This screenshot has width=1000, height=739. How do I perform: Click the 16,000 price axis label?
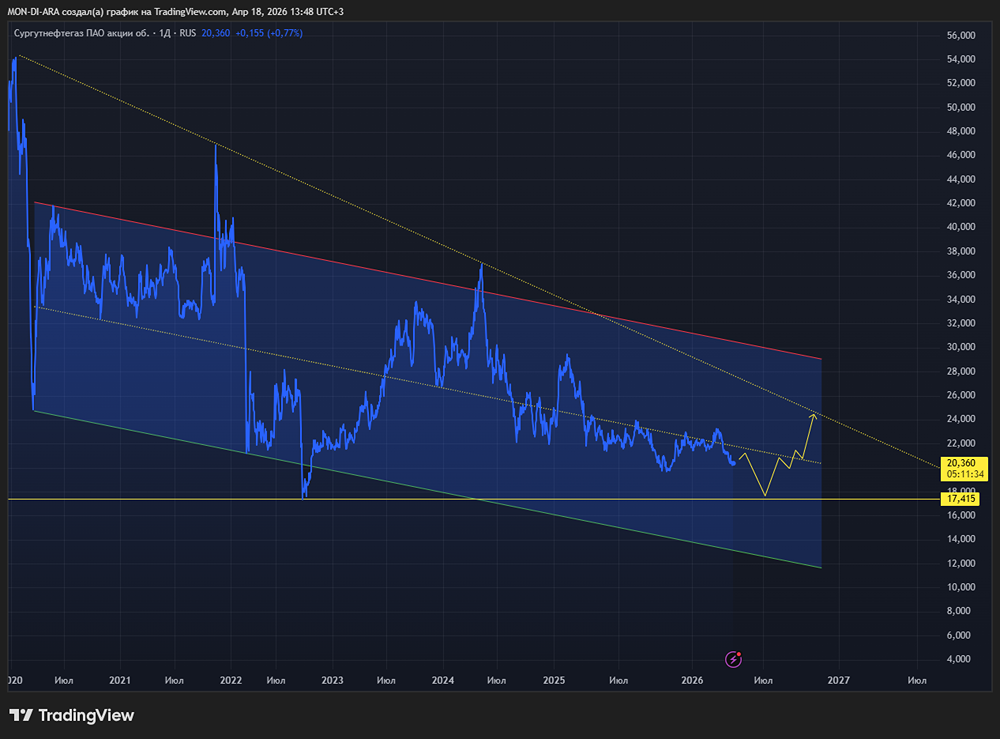(x=961, y=515)
